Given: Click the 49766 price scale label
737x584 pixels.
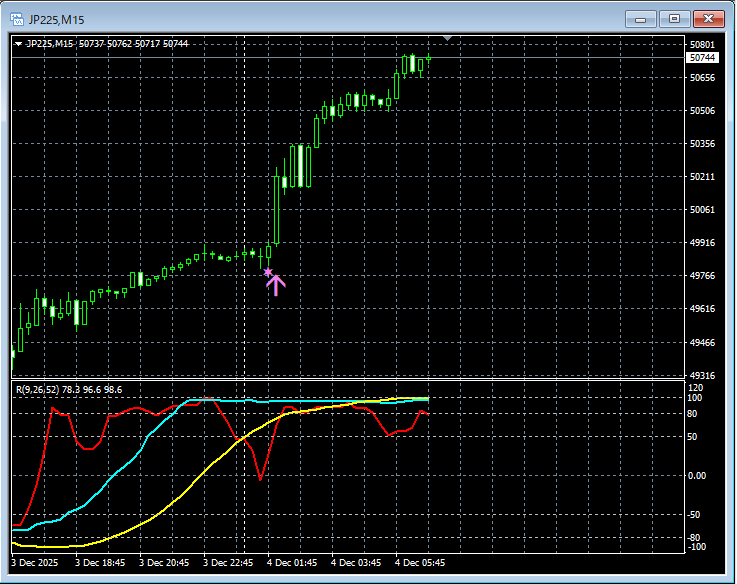Looking at the screenshot, I should click(702, 276).
